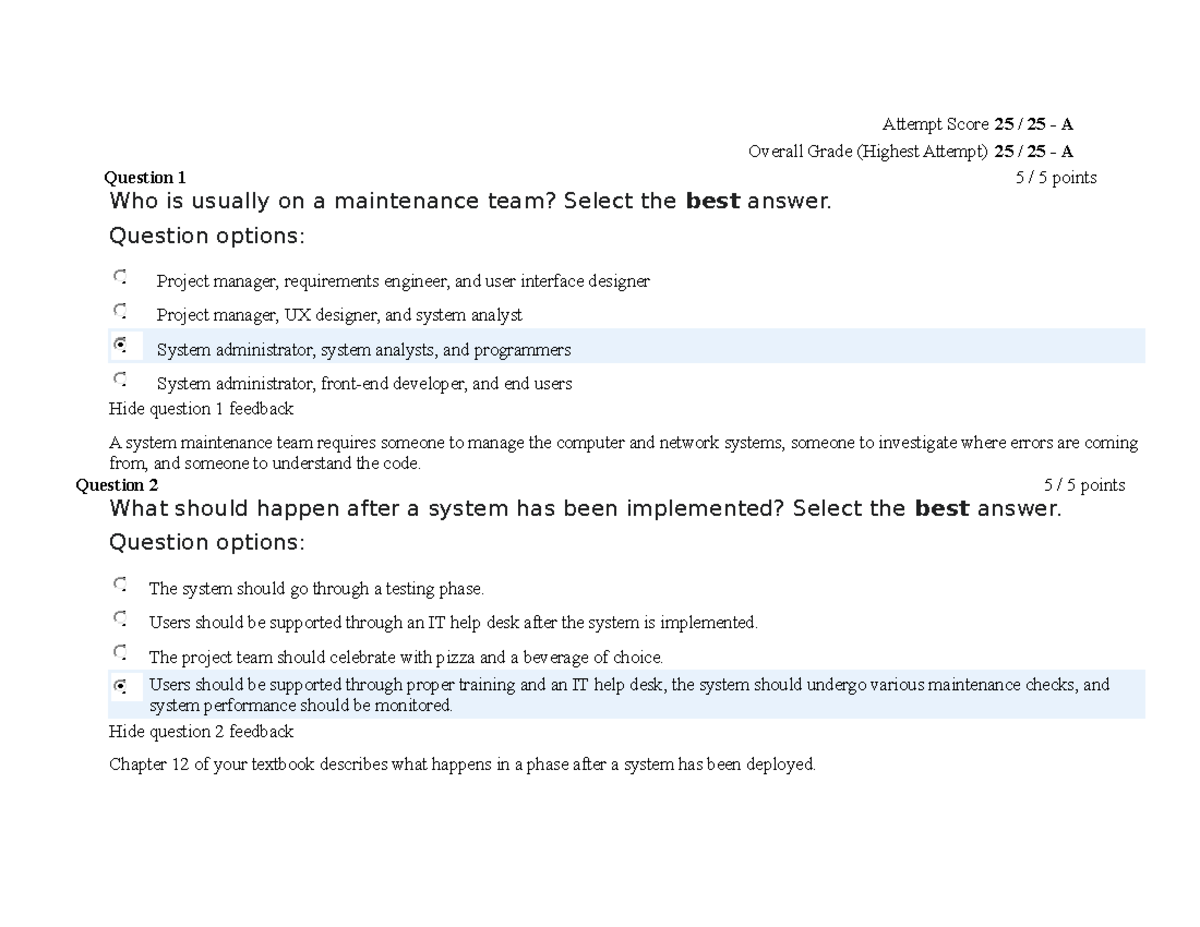Choose radio for 'System administrator, front-end developer' answer
Viewport: 1200px width, 927px height.
pyautogui.click(x=120, y=379)
